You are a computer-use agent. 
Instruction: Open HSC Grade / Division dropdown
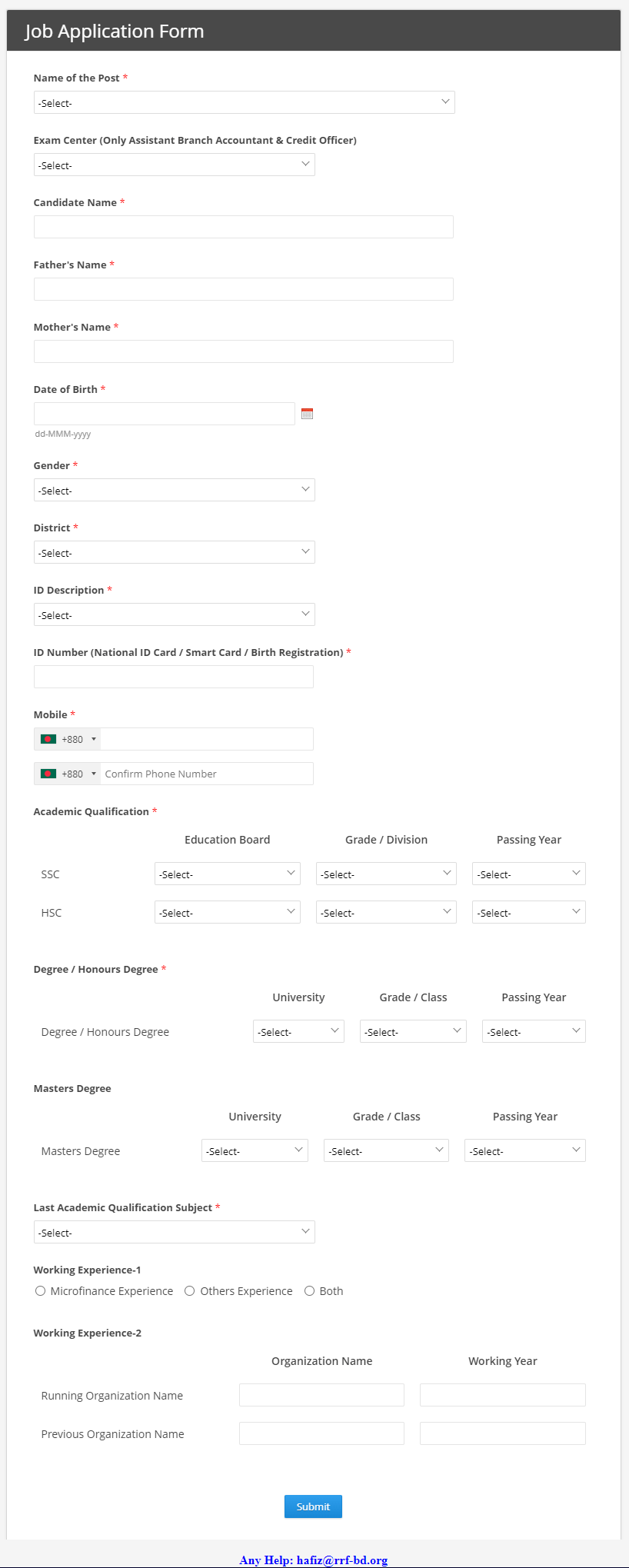[386, 912]
